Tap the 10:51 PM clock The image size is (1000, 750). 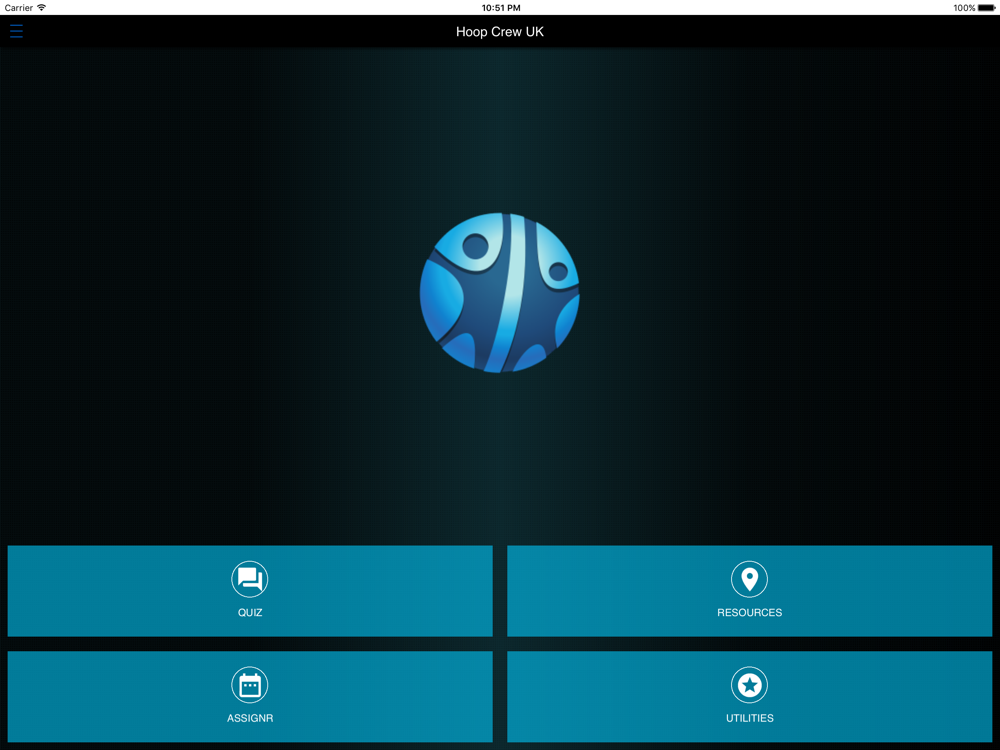(x=501, y=8)
